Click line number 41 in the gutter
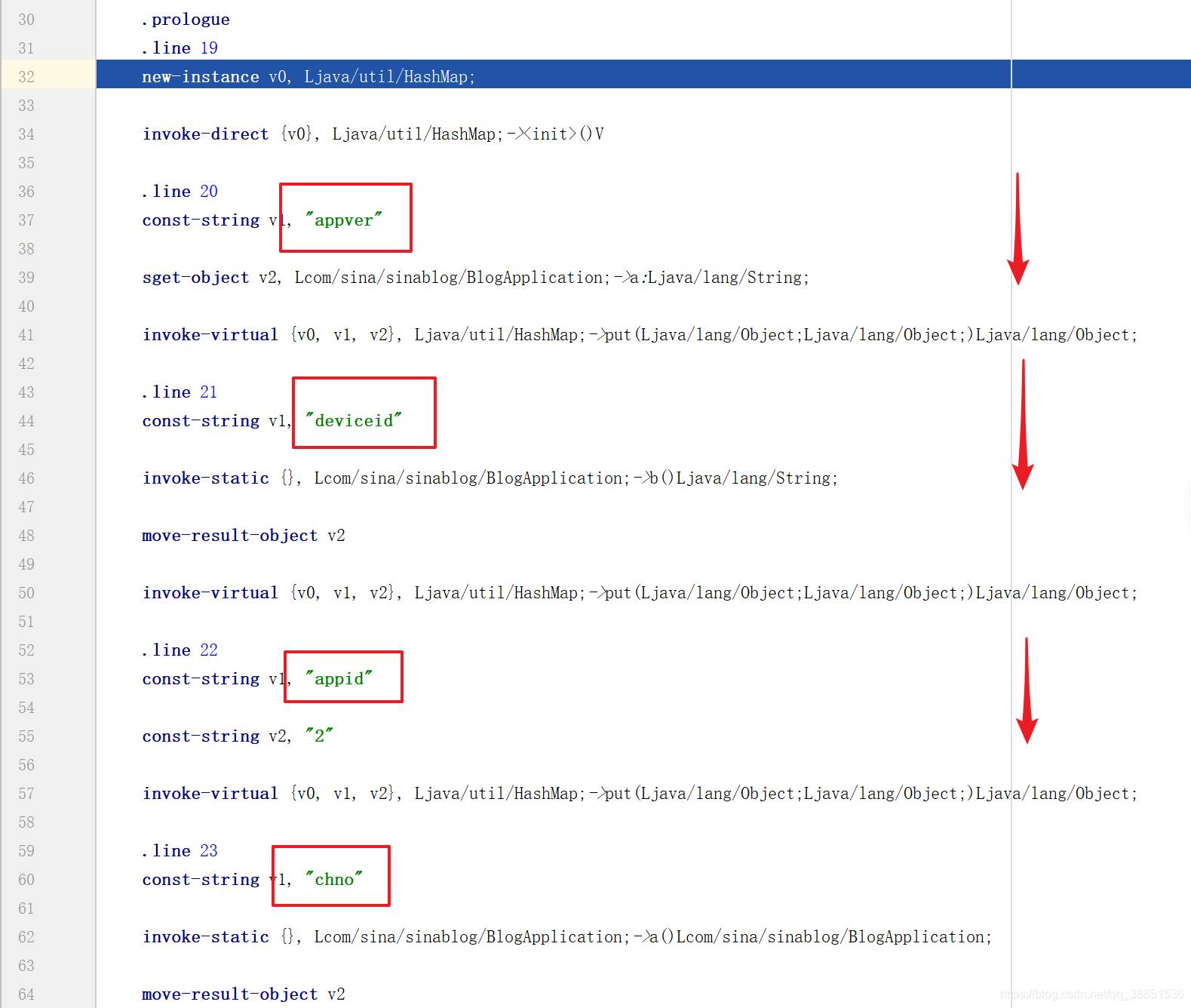The width and height of the screenshot is (1191, 1008). pyautogui.click(x=26, y=335)
